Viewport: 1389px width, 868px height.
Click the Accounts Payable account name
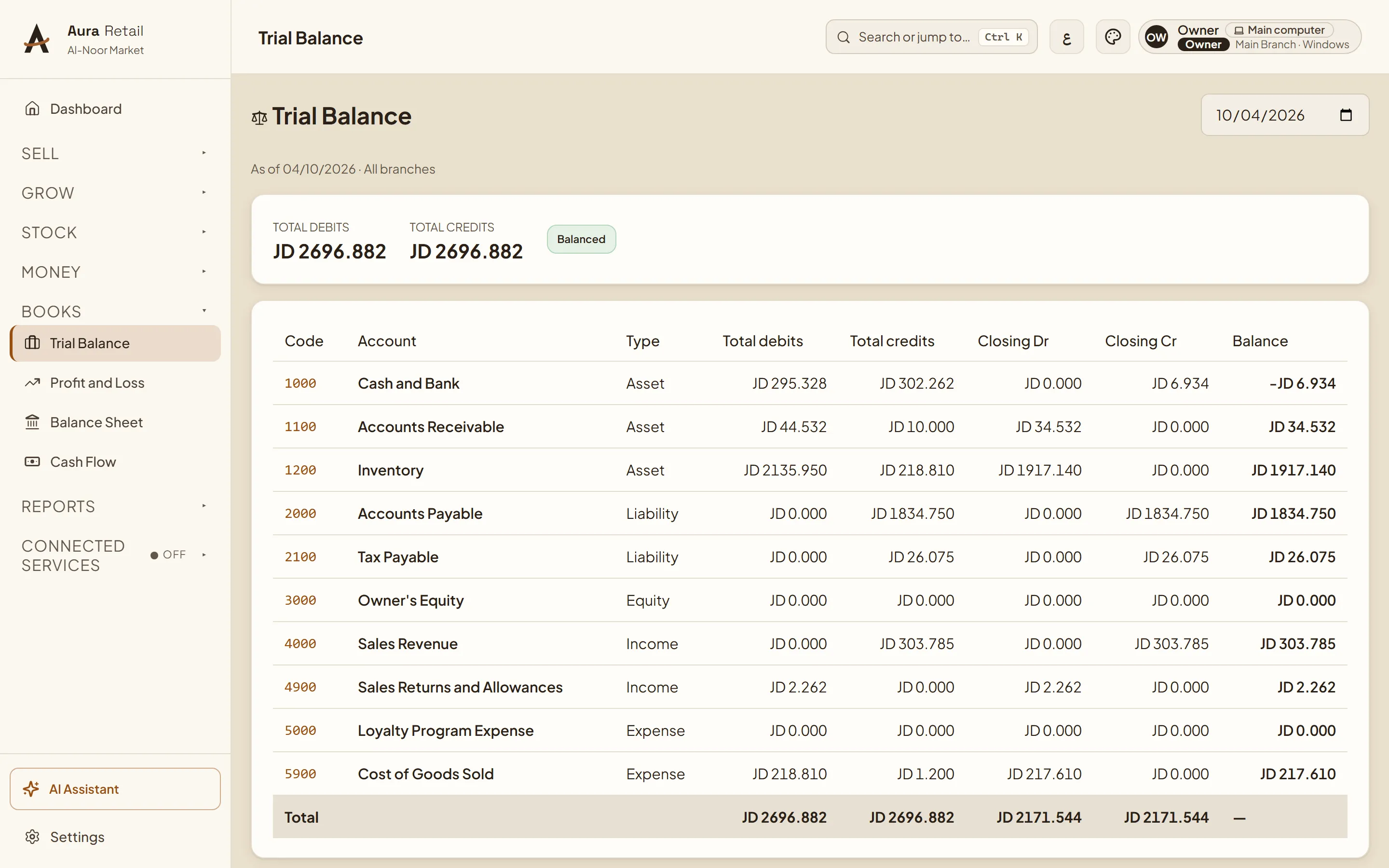(x=420, y=513)
